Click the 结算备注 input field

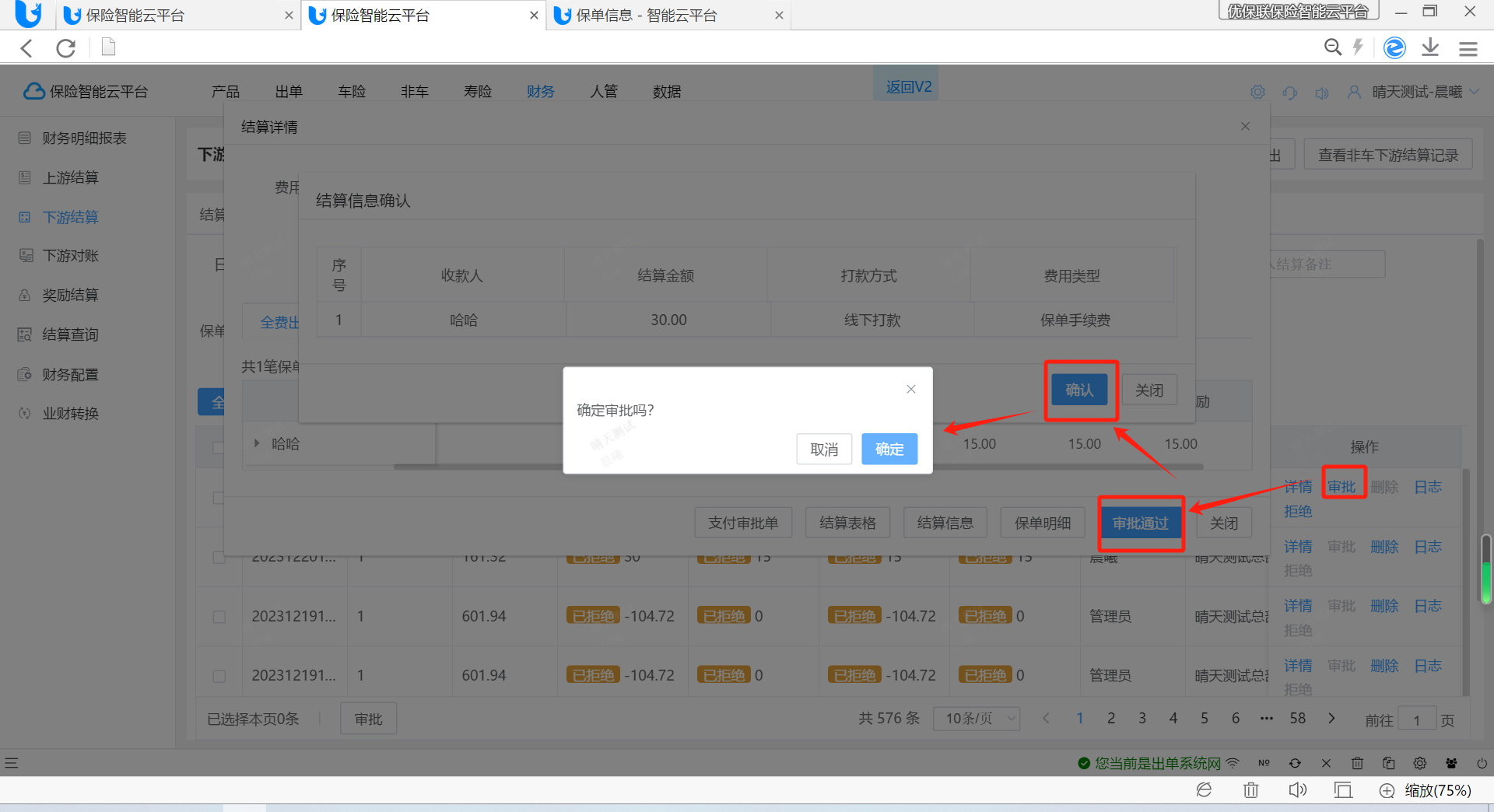point(1327,264)
